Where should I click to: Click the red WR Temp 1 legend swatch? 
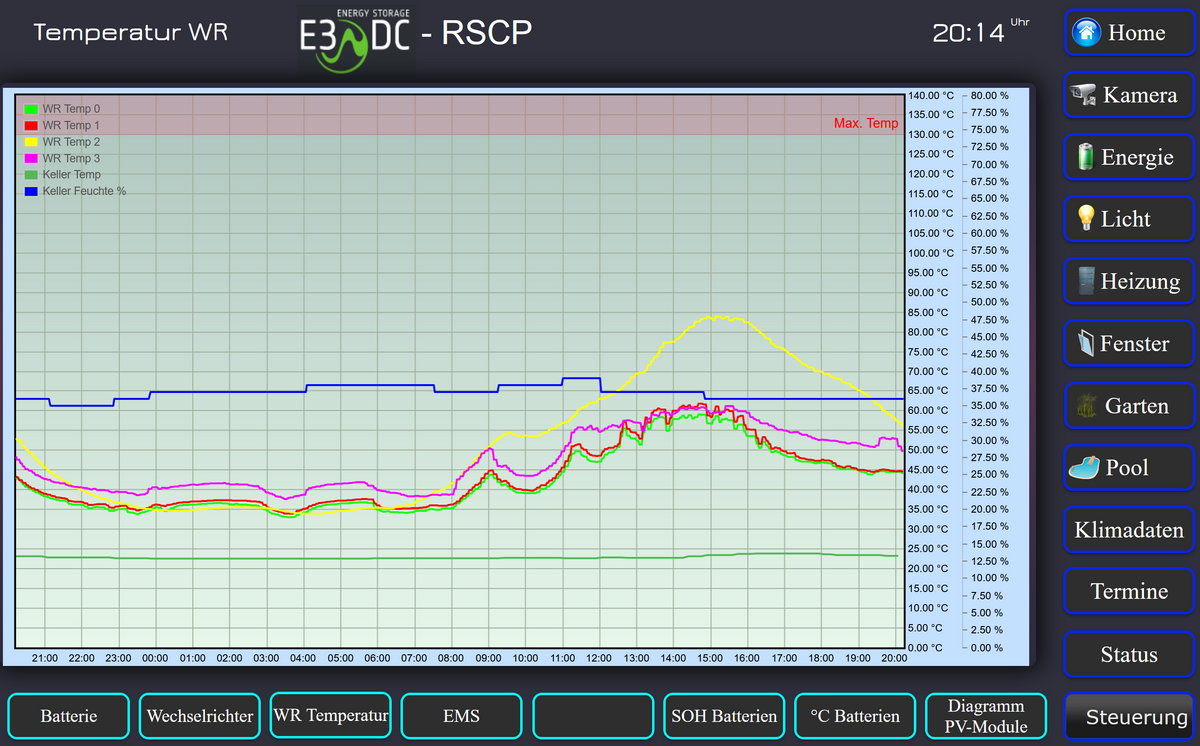tap(31, 126)
